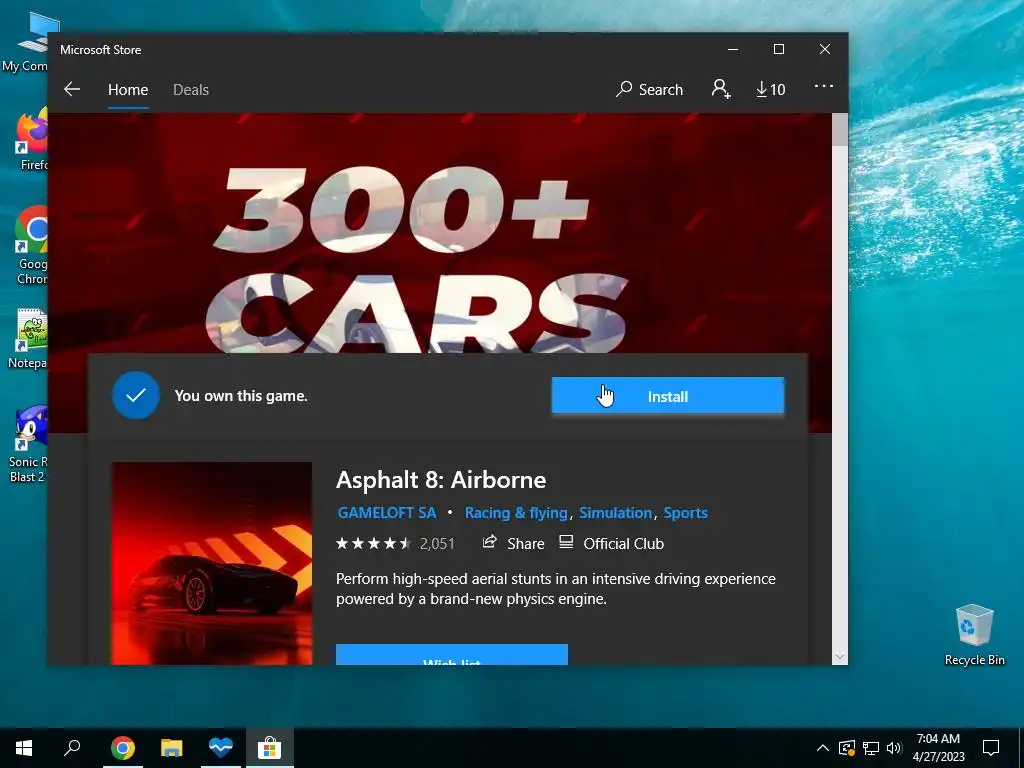Click the "Perform high-speed aerial stunts" description

point(556,588)
